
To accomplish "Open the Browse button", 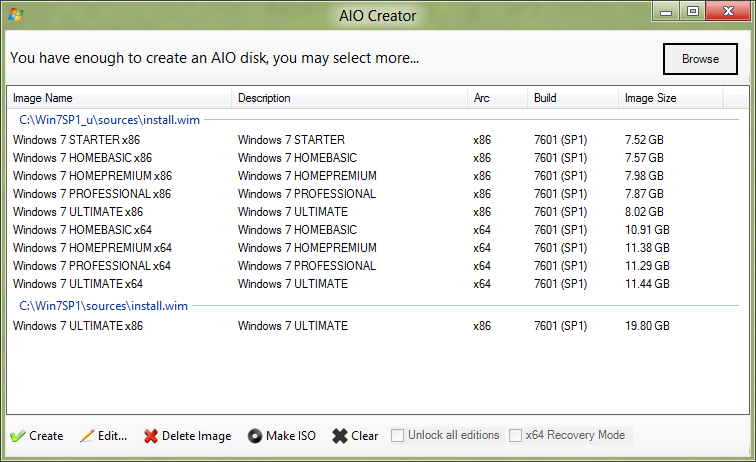I will point(700,59).
